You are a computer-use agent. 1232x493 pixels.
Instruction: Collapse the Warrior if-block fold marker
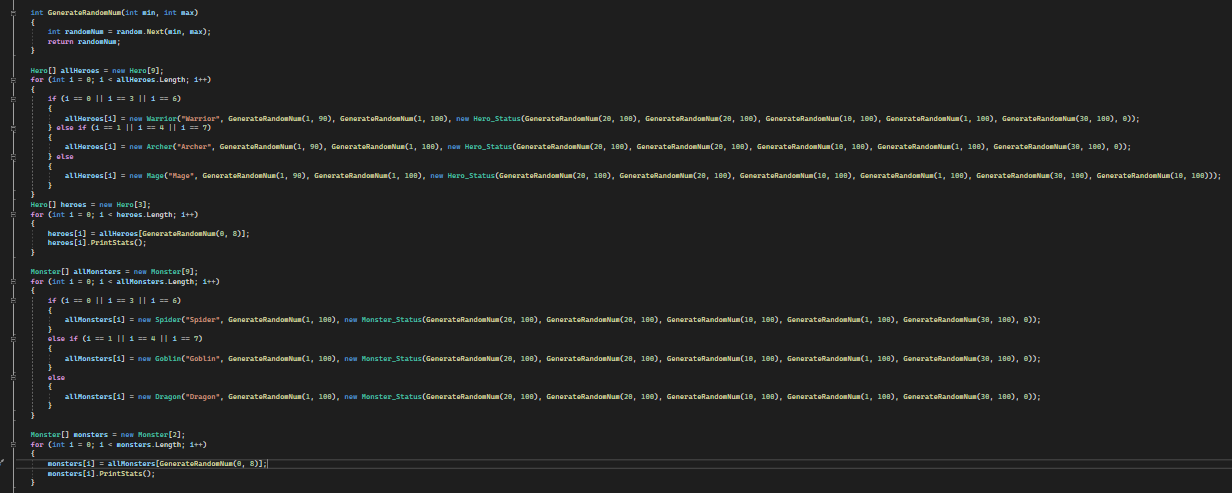pyautogui.click(x=14, y=98)
